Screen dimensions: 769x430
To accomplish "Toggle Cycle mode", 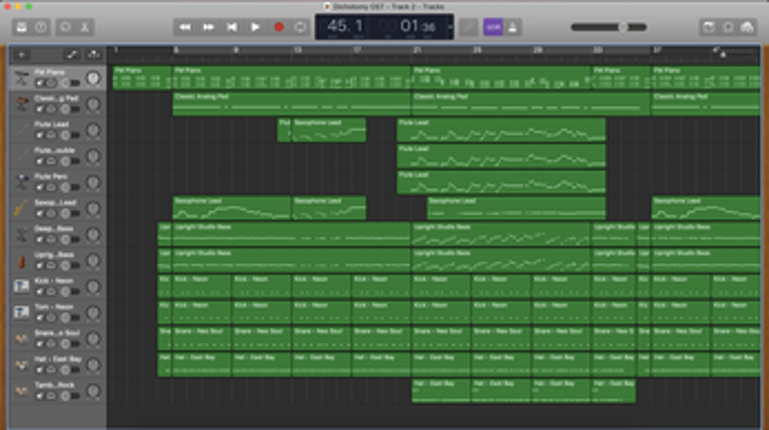I will (x=301, y=27).
